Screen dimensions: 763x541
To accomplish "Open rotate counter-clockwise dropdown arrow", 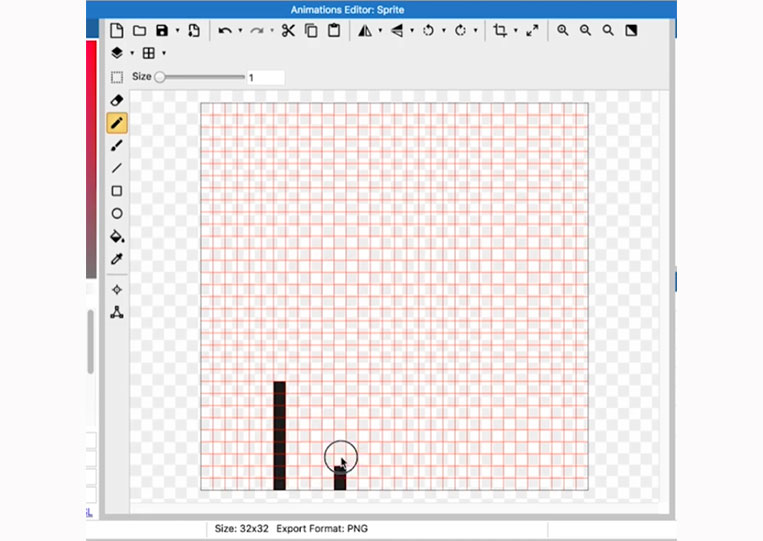I will point(444,31).
